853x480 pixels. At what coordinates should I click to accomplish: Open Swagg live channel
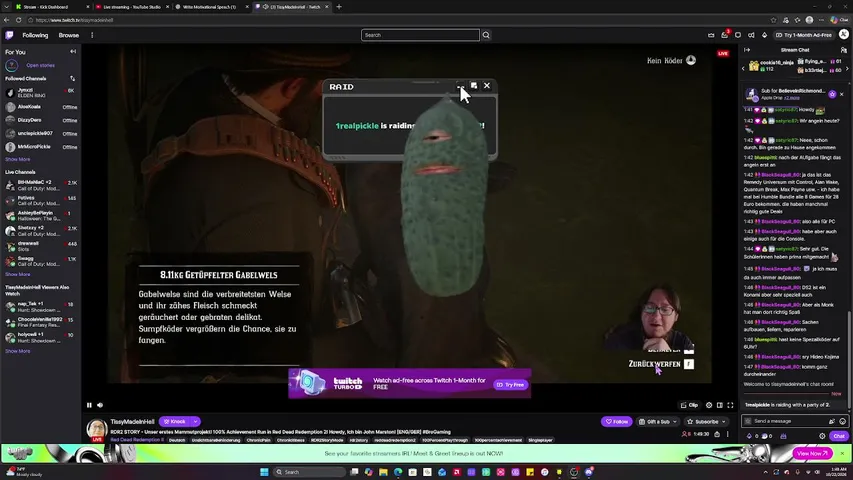41,261
